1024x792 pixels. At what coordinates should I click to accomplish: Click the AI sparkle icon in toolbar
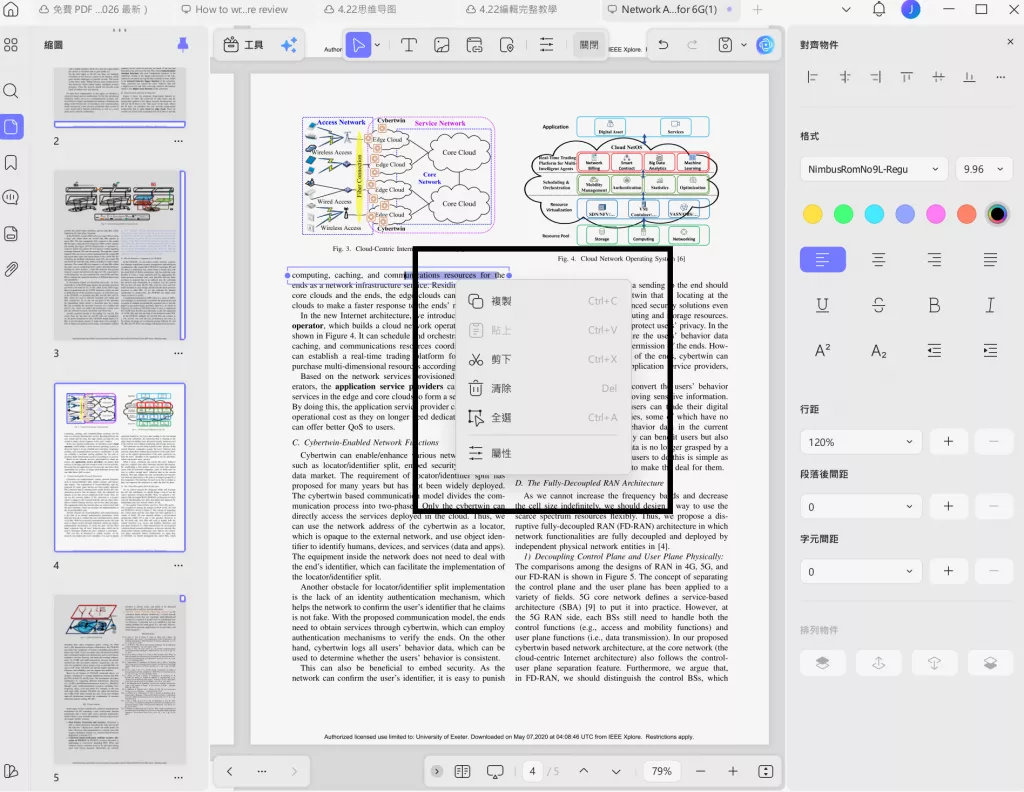(x=288, y=45)
